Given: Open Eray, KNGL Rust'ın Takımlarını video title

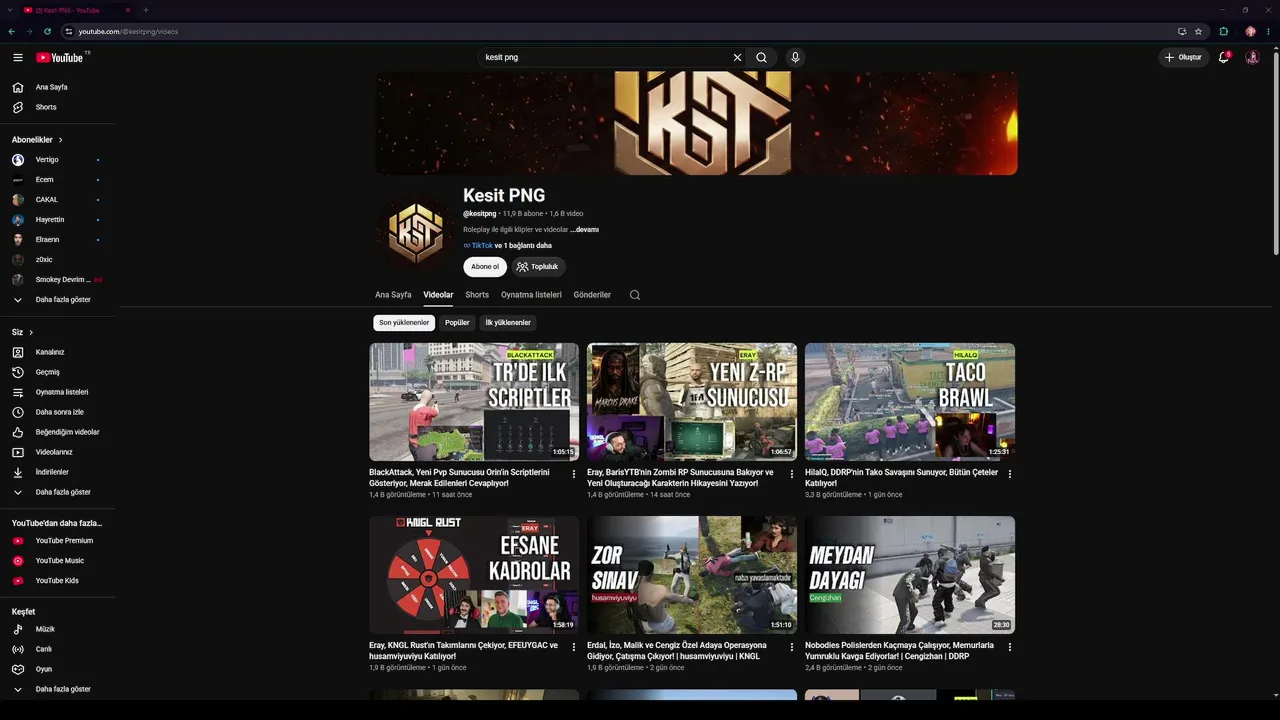Looking at the screenshot, I should [464, 651].
